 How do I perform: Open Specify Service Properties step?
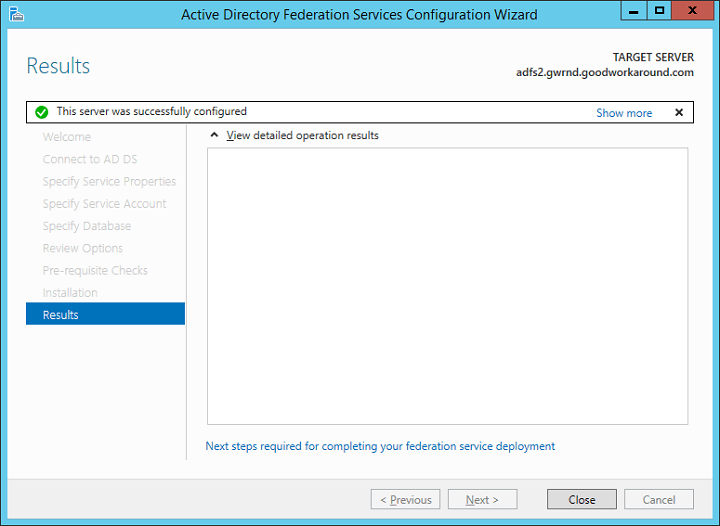click(x=109, y=182)
